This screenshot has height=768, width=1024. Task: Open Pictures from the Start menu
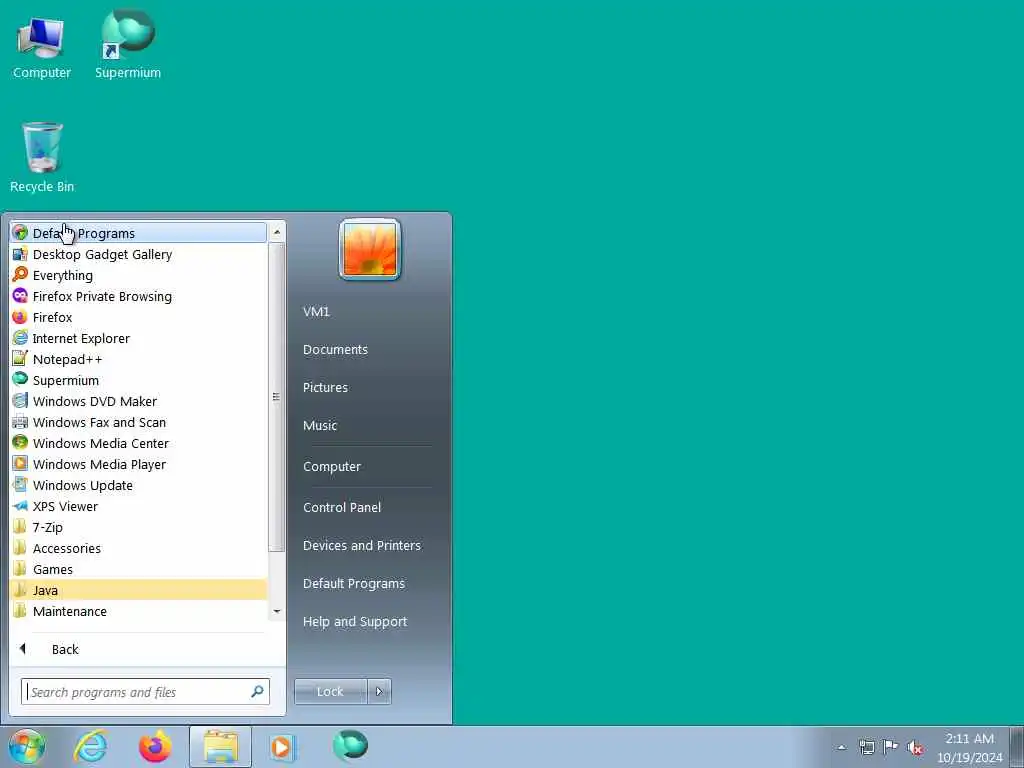click(325, 387)
